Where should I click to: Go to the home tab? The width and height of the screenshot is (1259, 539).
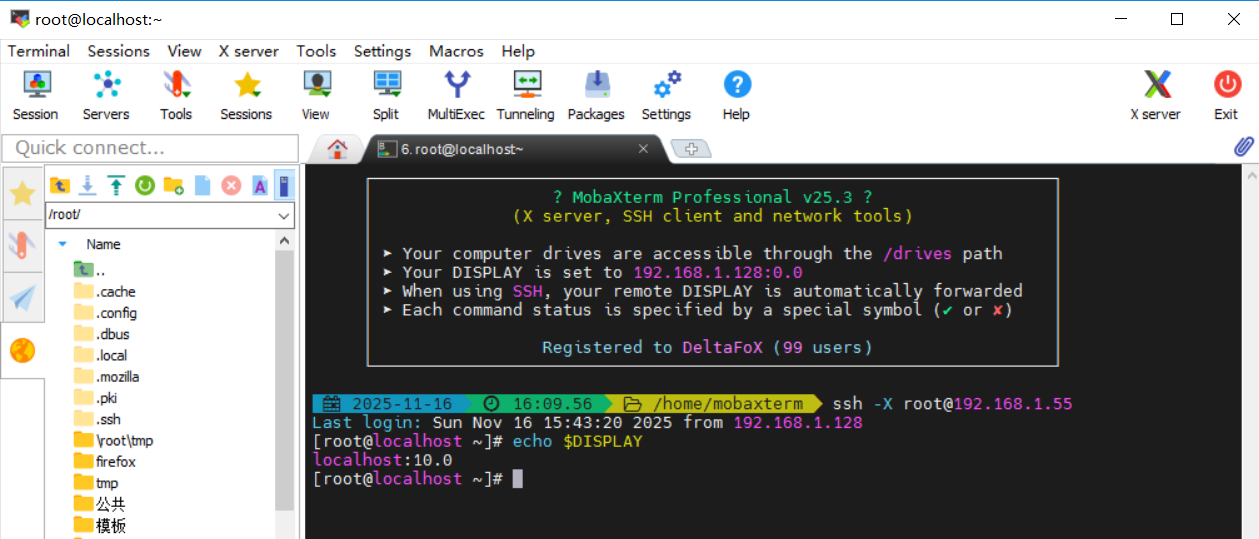338,149
